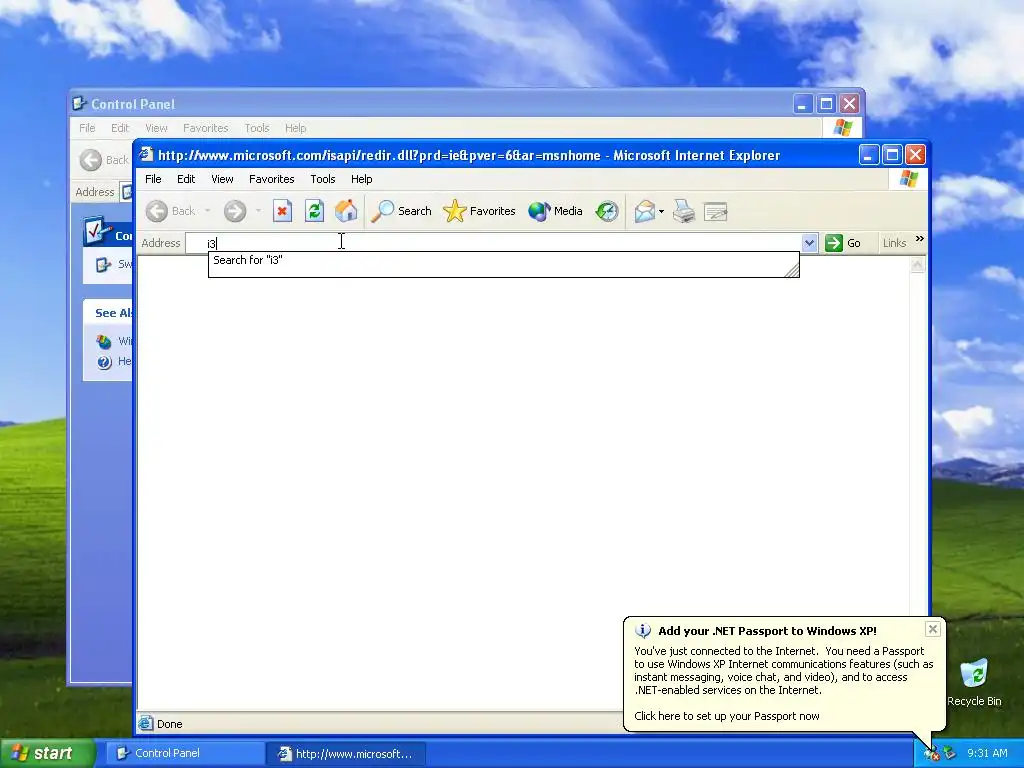This screenshot has width=1024, height=768.
Task: Open the Control Panel View menu
Action: (156, 128)
